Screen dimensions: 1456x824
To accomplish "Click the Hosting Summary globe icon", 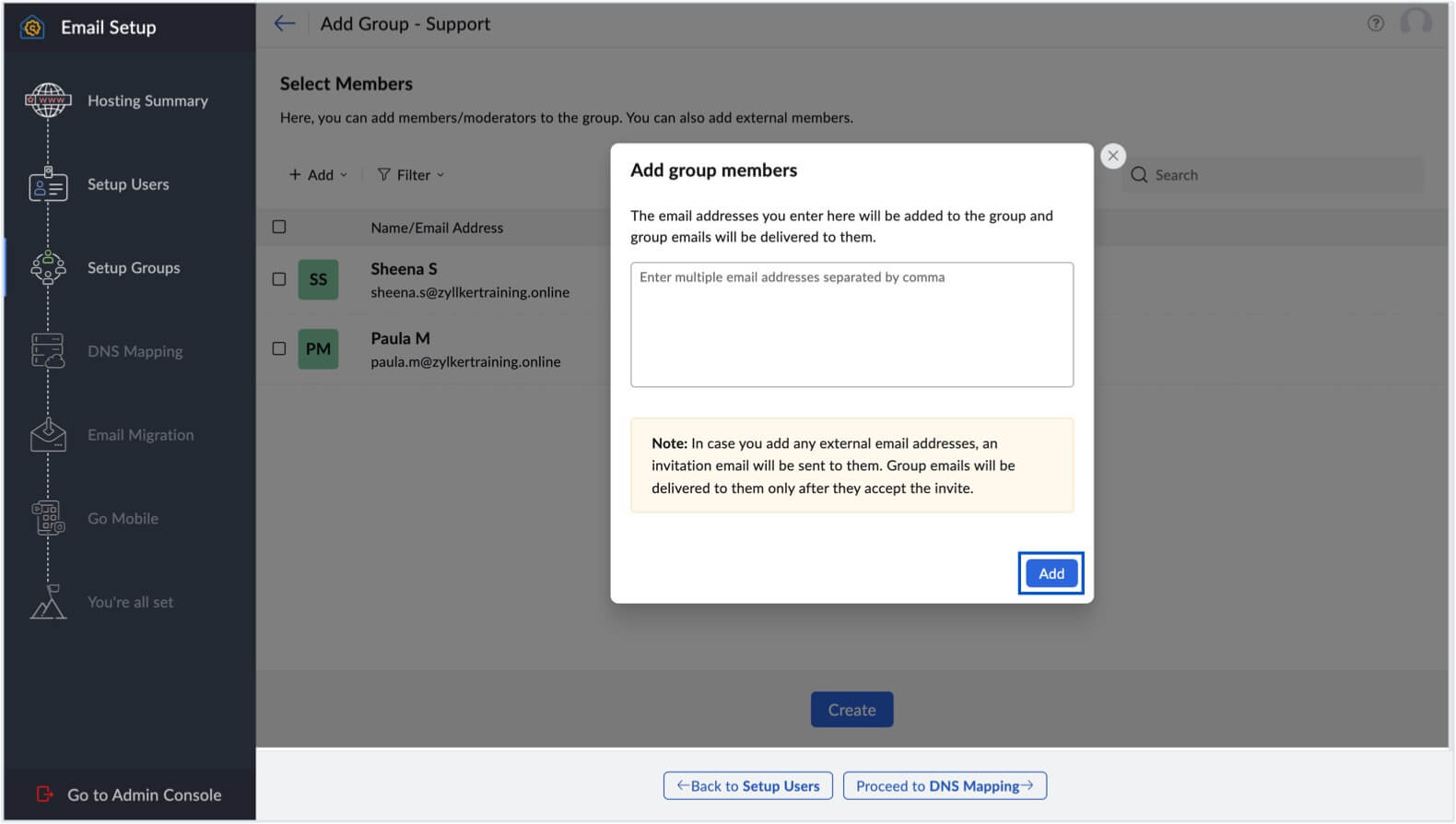I will pos(48,100).
